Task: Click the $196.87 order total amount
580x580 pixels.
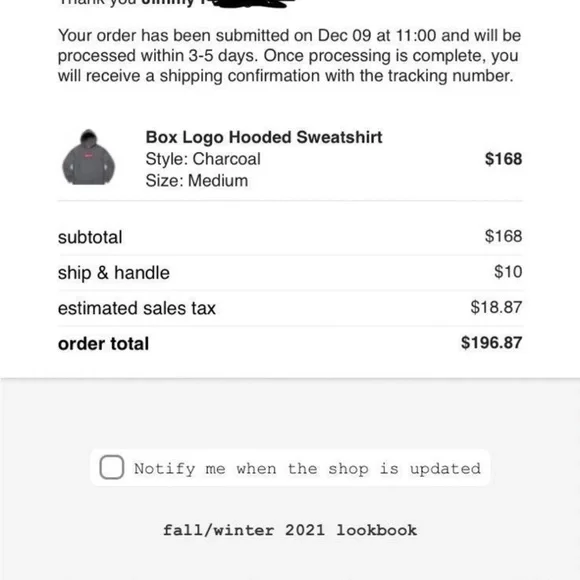Action: click(492, 343)
